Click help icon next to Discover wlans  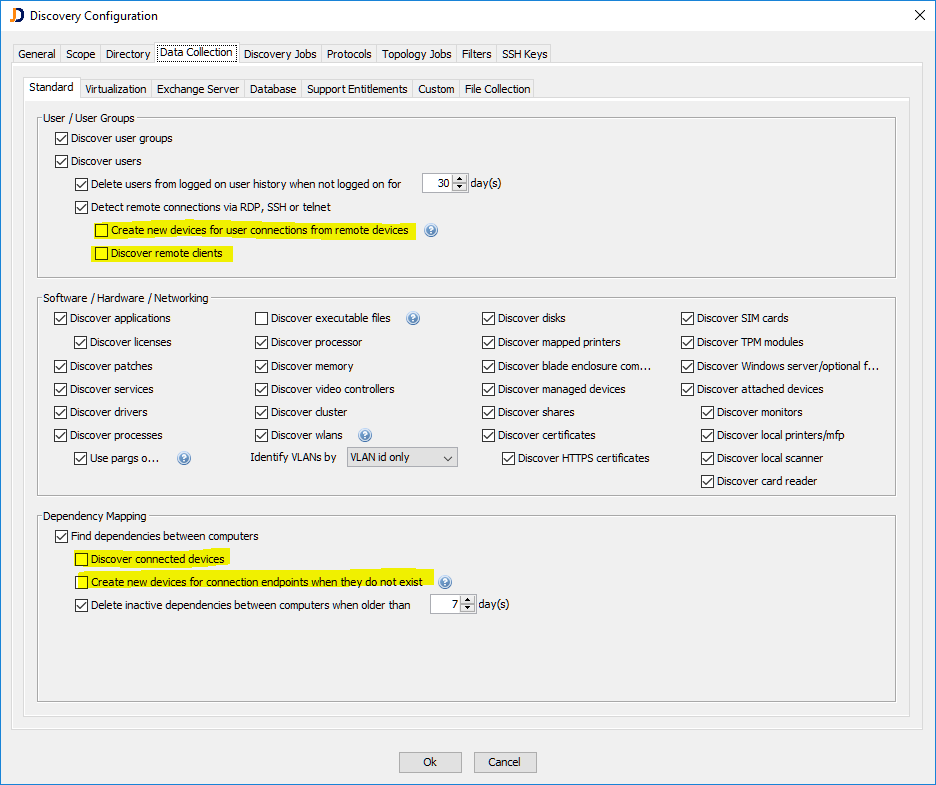(x=365, y=436)
